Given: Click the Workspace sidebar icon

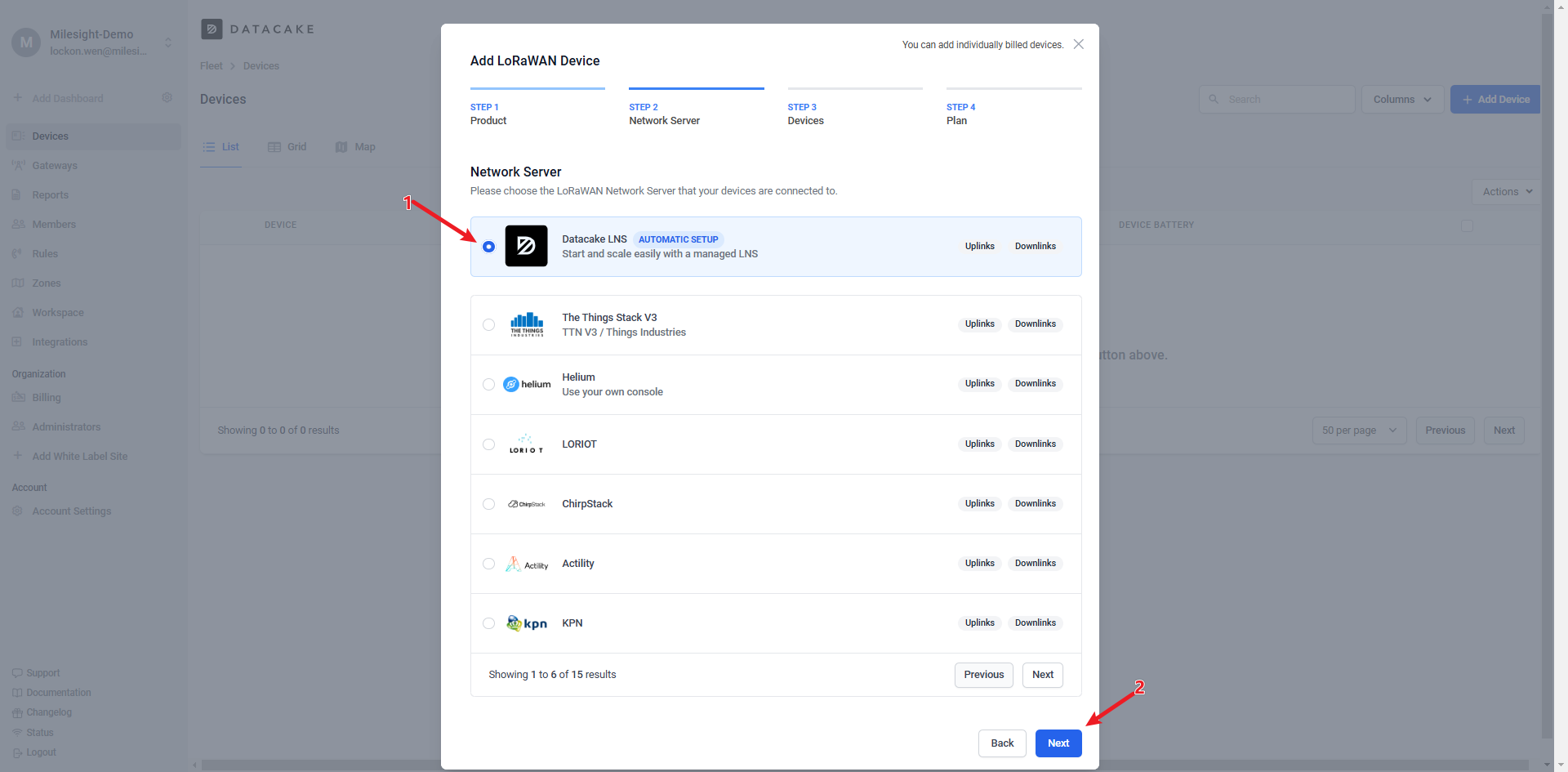Looking at the screenshot, I should click(17, 312).
